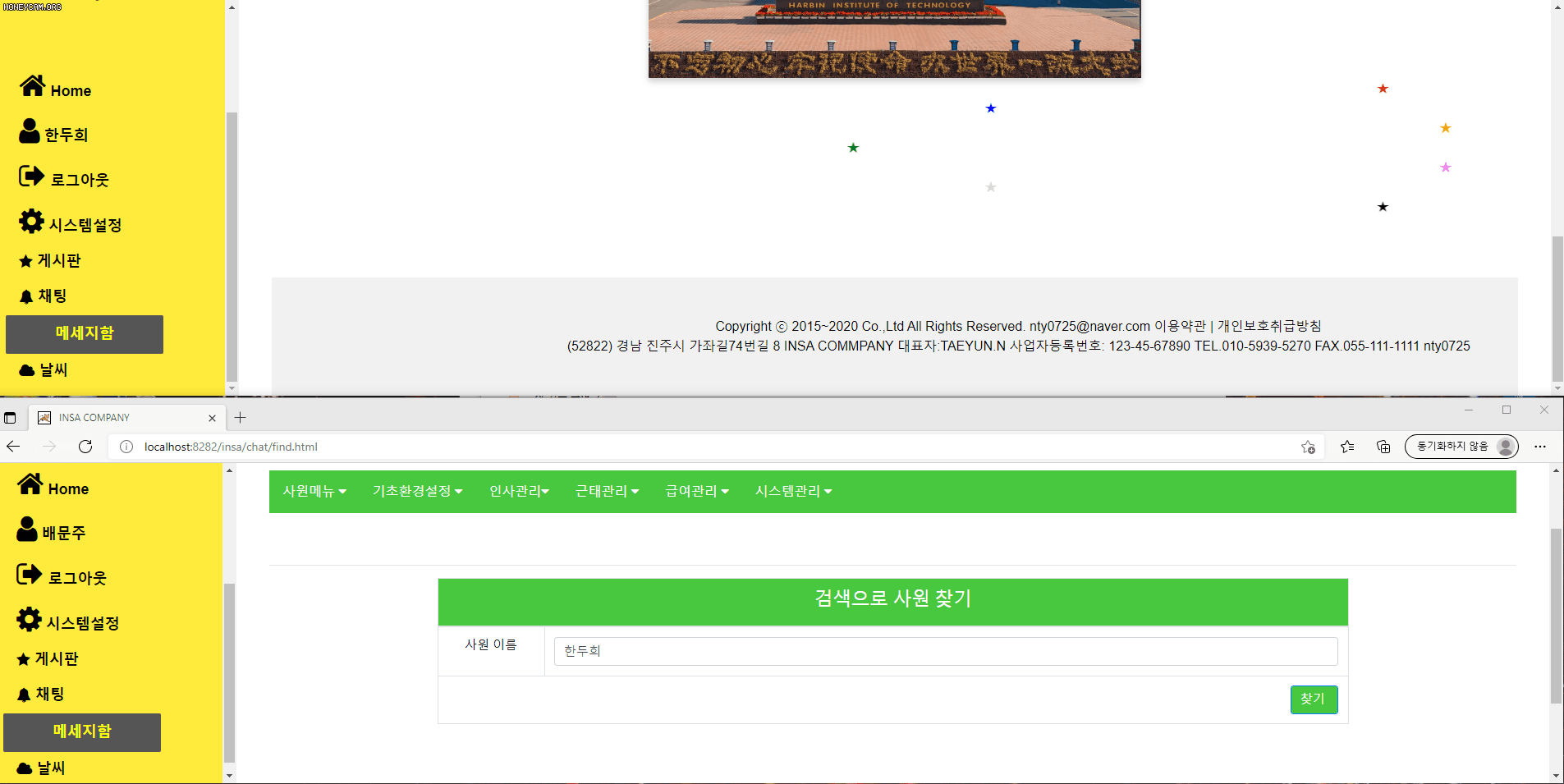Open 시스템설정 gear in the bottom window

[x=29, y=620]
